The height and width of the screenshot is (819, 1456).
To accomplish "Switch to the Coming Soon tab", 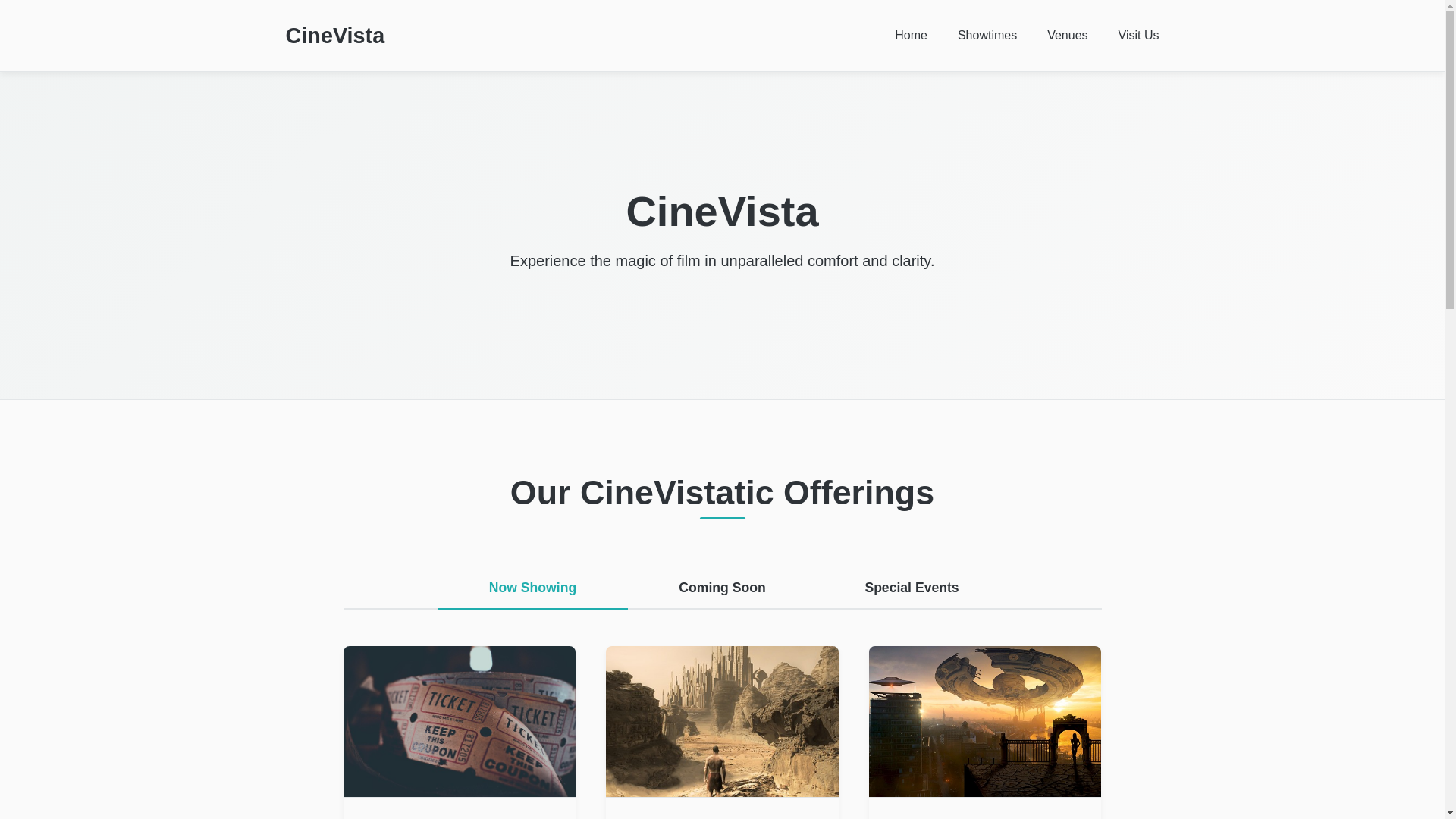I will (722, 588).
